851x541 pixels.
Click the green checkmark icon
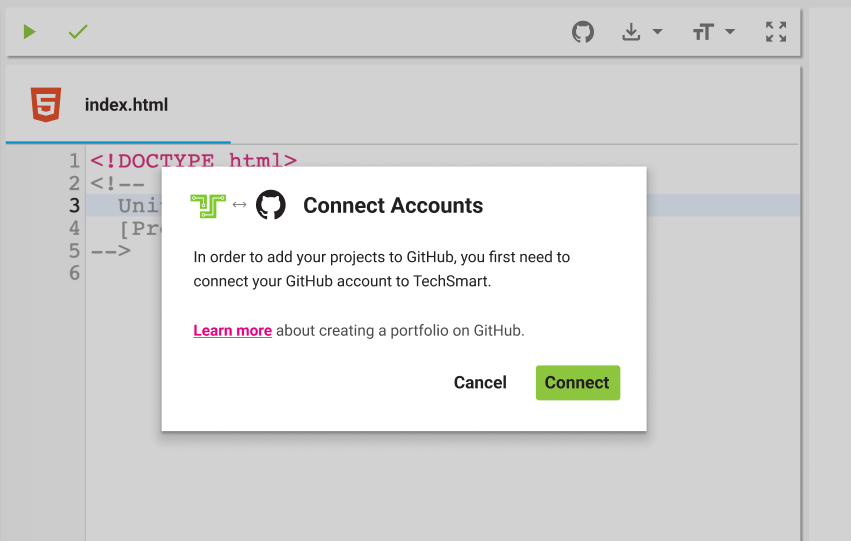[x=78, y=32]
